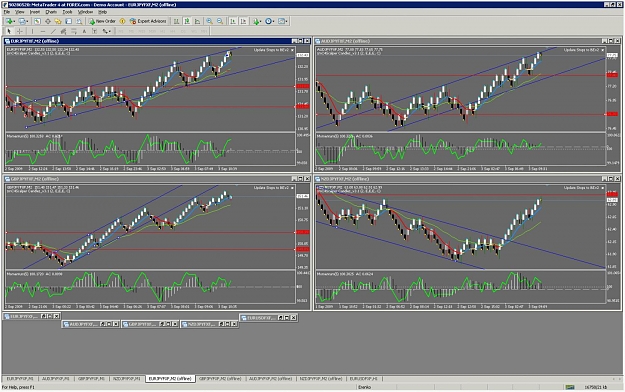Image resolution: width=625 pixels, height=392 pixels.
Task: Expand the Arrows objects dropdown arrow
Action: coord(110,31)
